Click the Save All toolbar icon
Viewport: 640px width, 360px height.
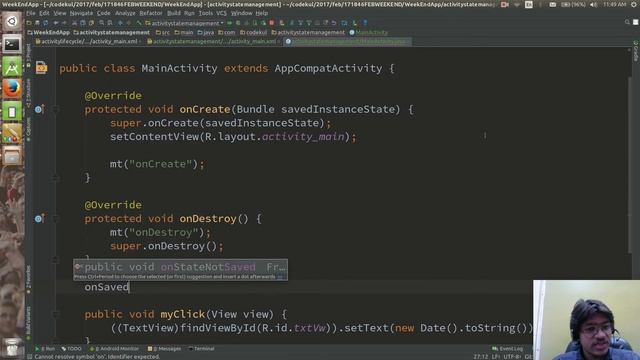37,23
